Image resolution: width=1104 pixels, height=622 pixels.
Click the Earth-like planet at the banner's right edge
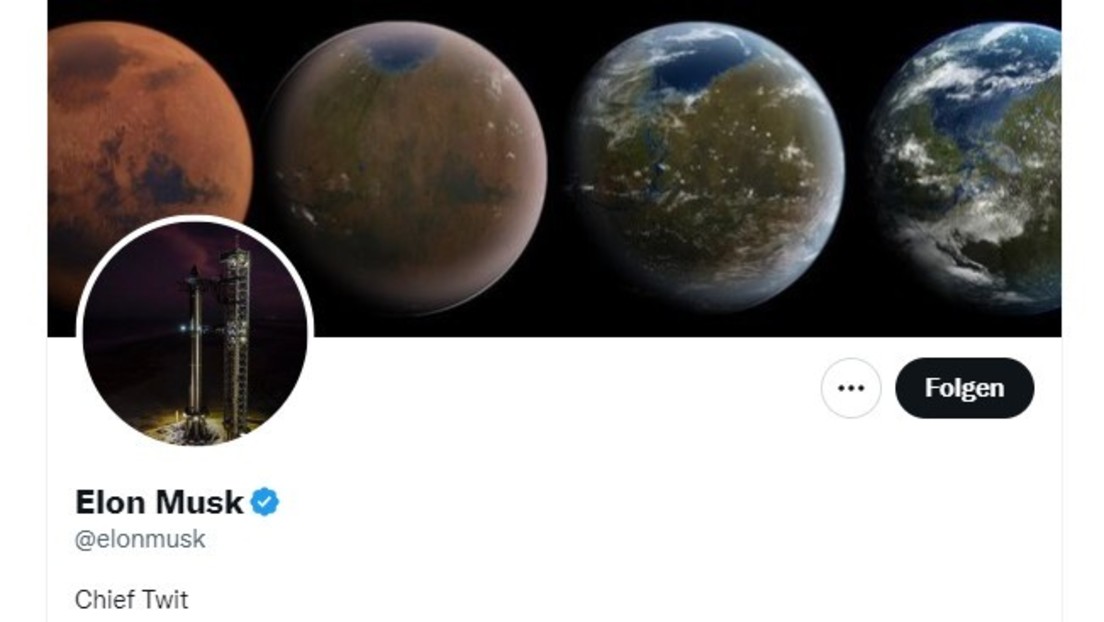click(x=966, y=168)
